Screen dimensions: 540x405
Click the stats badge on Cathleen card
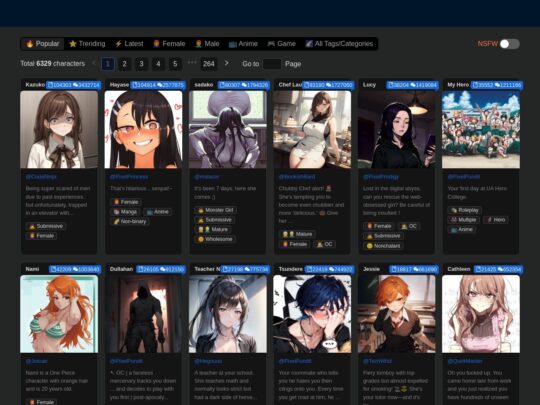coord(498,269)
